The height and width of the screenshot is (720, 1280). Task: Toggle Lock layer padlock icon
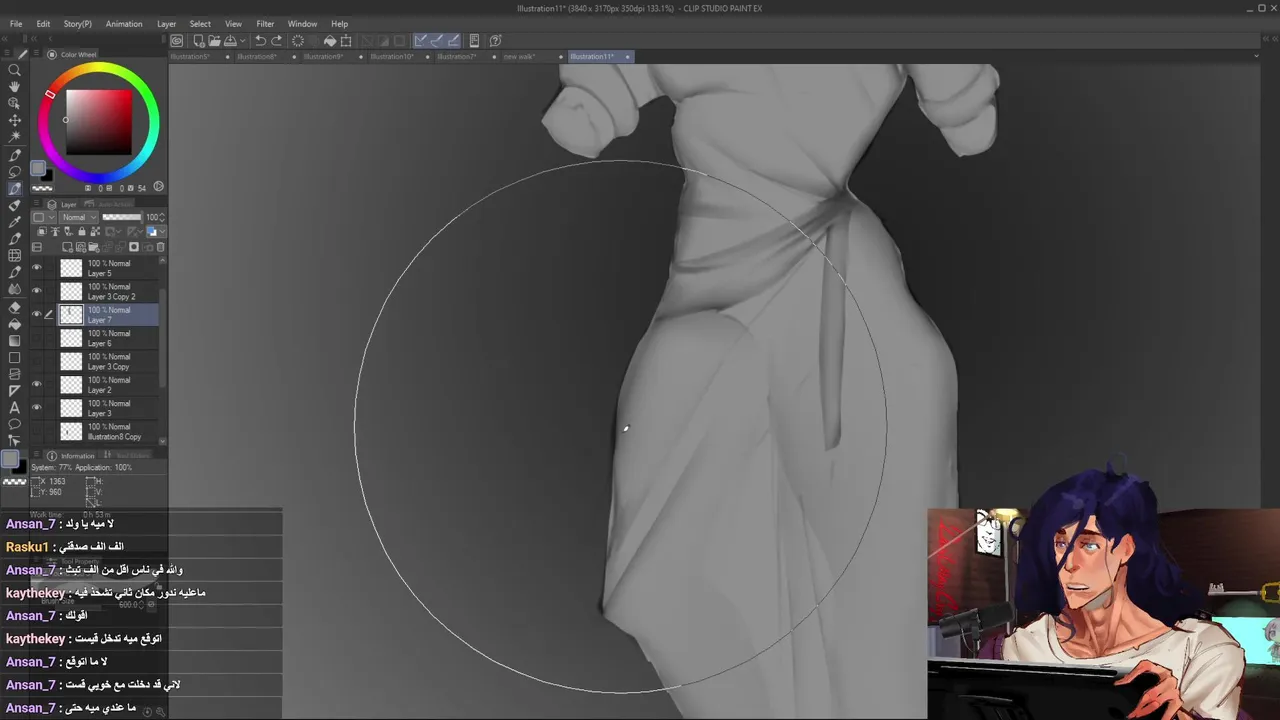(82, 232)
